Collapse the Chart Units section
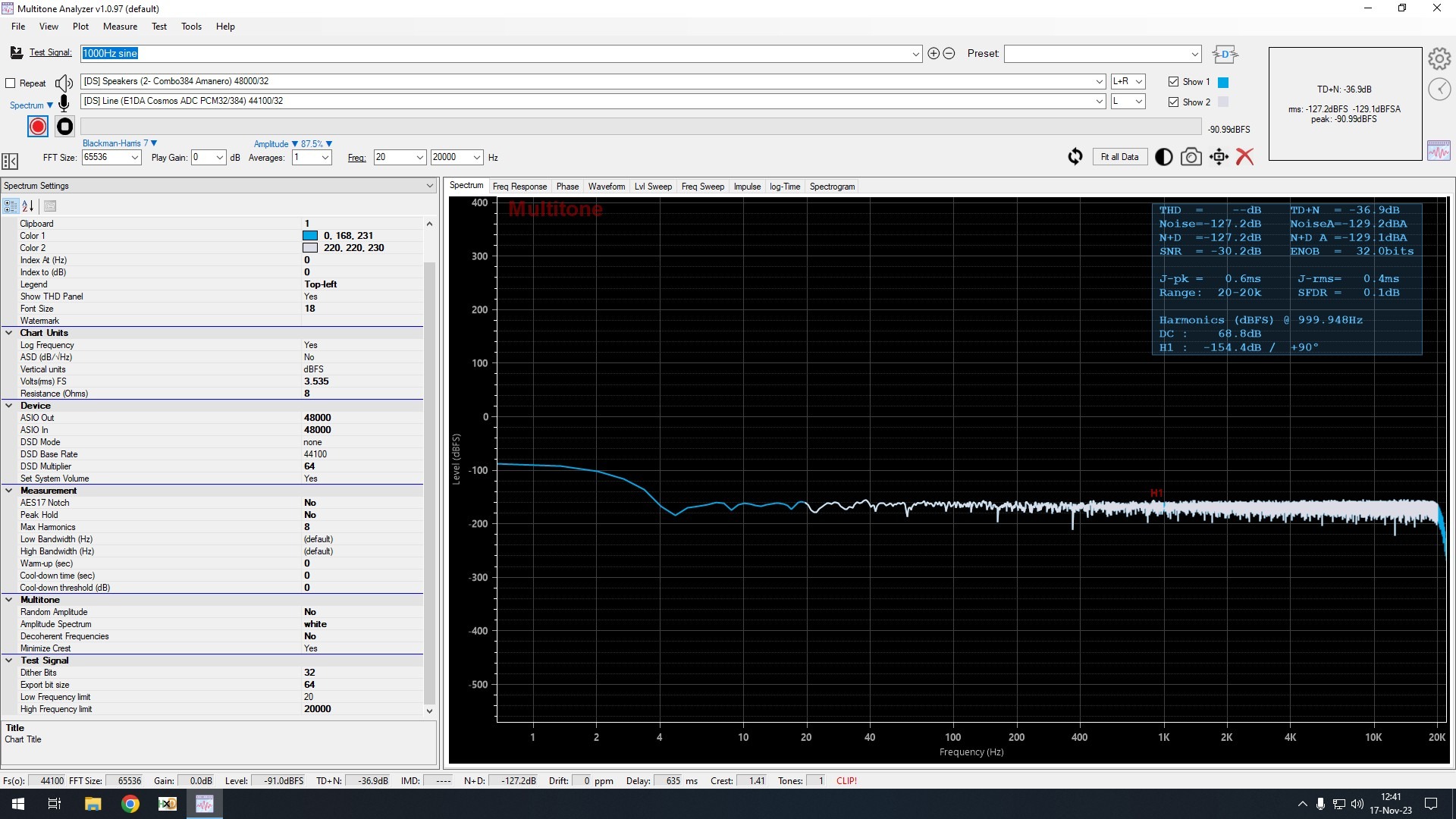Viewport: 1456px width, 819px height. (9, 333)
